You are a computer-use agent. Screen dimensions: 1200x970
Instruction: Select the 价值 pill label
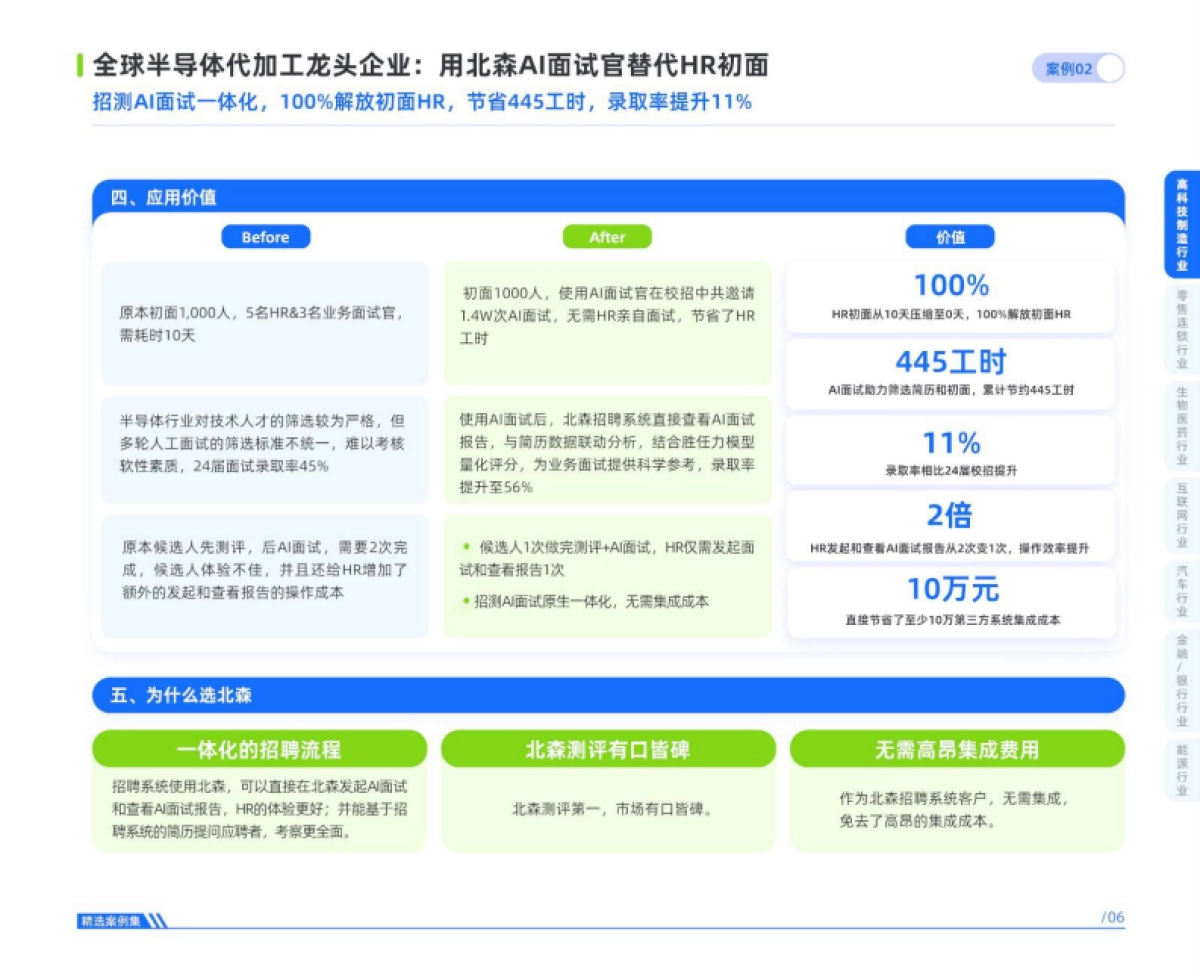[x=951, y=236]
